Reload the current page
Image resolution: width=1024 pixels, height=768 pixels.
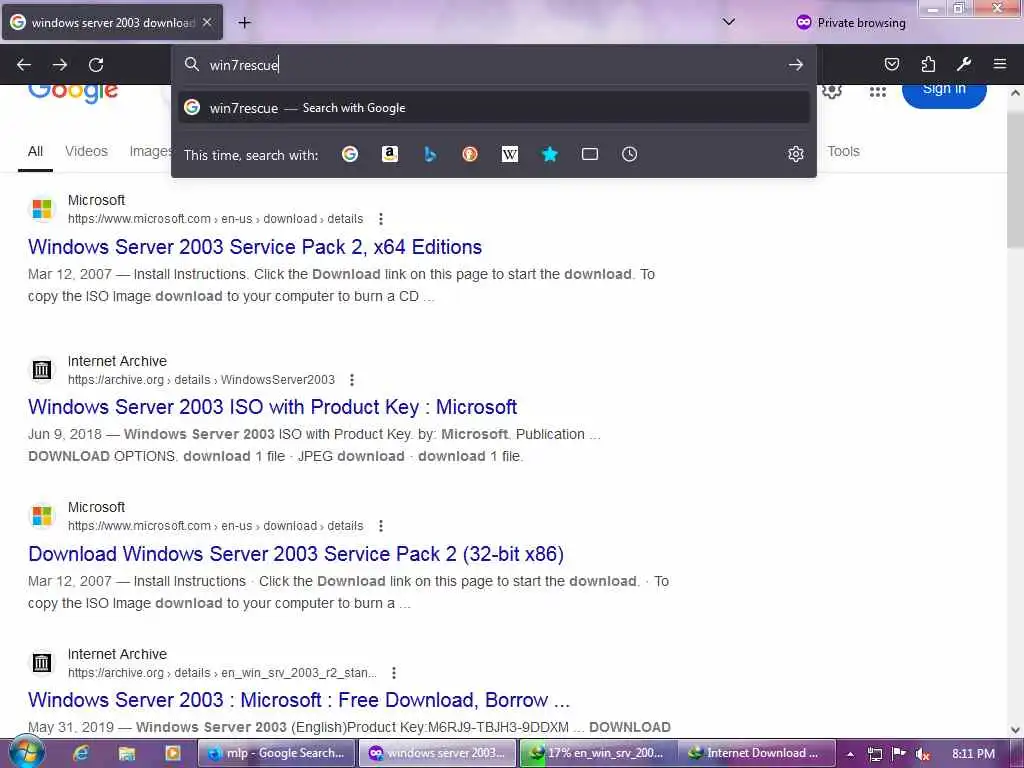click(96, 65)
